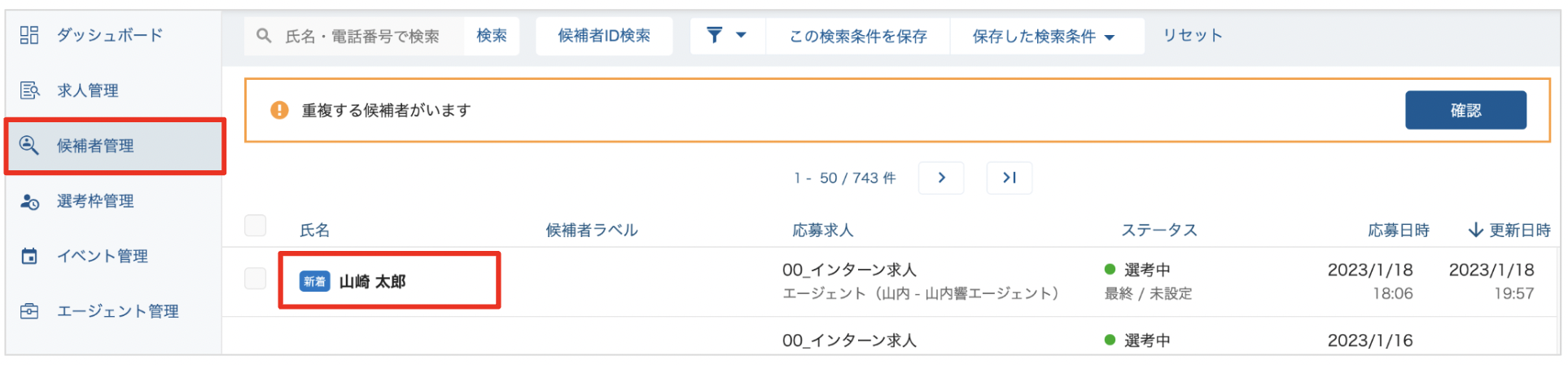
Task: Open 候補者管理 in sidebar menu
Action: pyautogui.click(x=95, y=146)
